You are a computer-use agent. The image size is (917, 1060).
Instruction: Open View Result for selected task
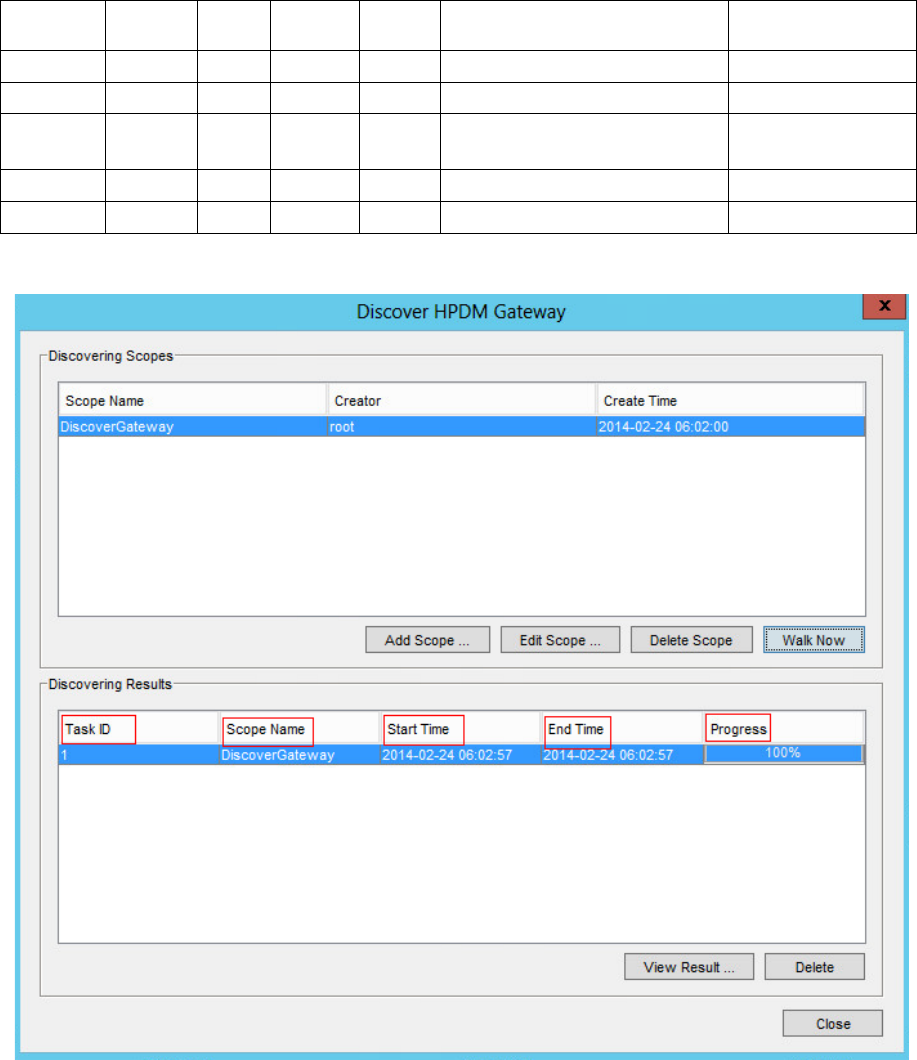click(688, 967)
